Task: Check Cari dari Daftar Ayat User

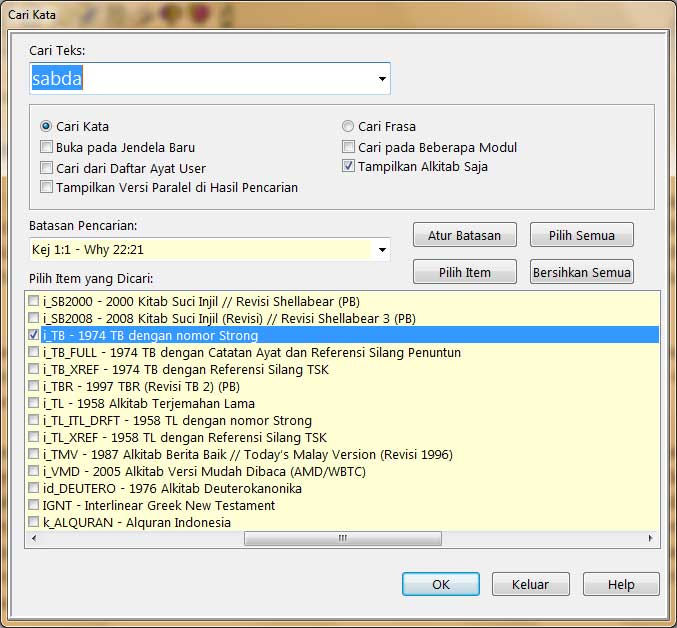Action: click(x=46, y=167)
